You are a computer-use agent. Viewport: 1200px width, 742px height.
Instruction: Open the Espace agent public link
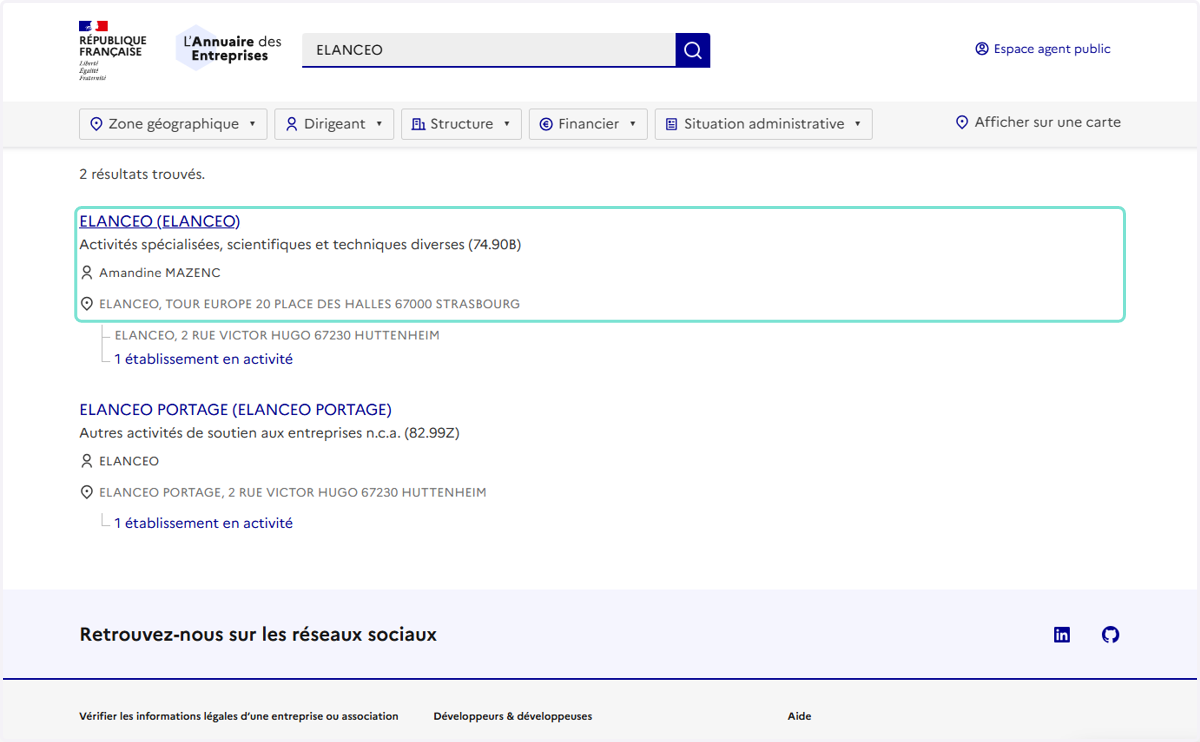pos(1043,49)
